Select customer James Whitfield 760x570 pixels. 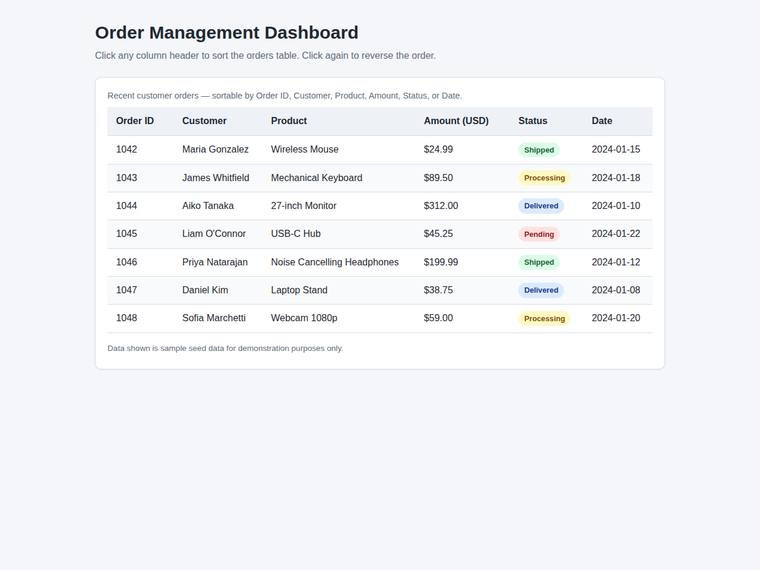(216, 178)
